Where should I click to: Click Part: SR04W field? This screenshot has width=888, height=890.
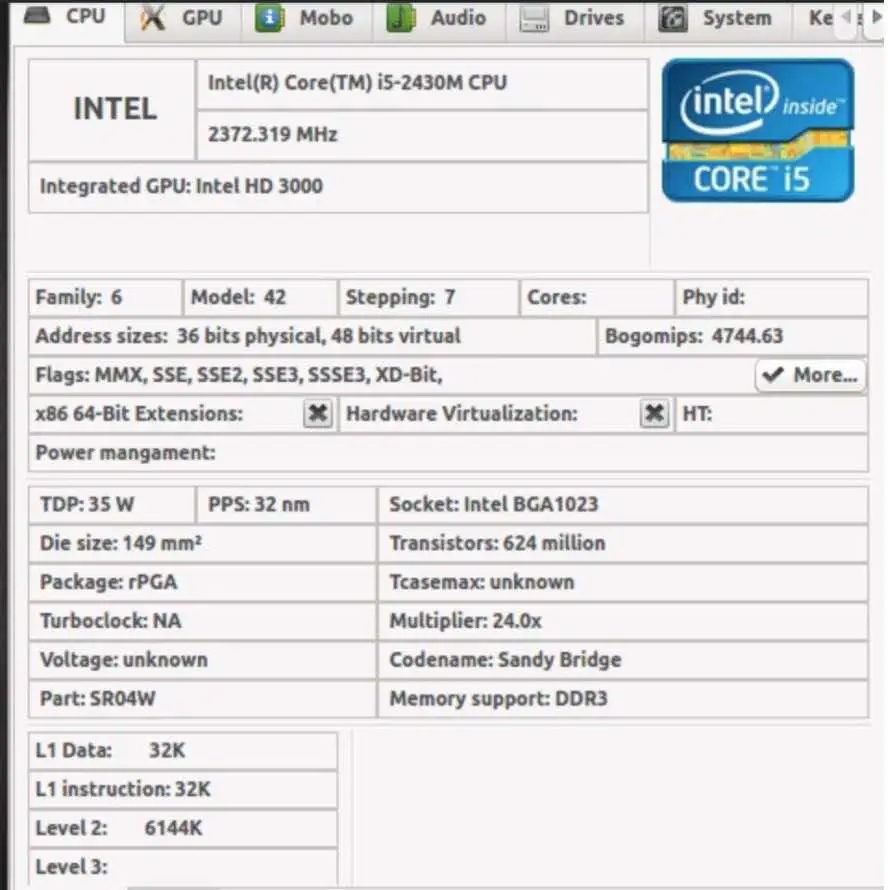point(202,699)
